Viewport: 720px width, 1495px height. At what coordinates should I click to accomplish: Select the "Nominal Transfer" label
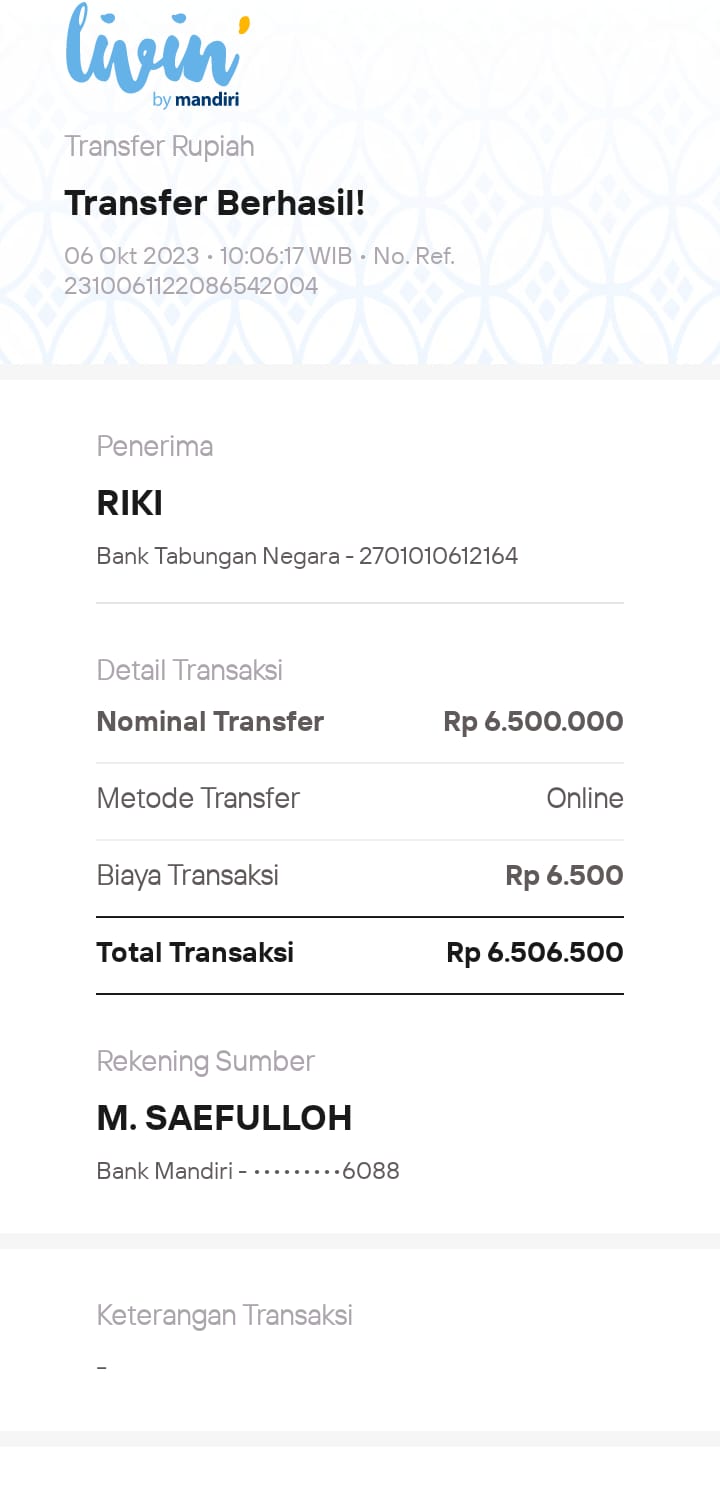click(x=210, y=722)
